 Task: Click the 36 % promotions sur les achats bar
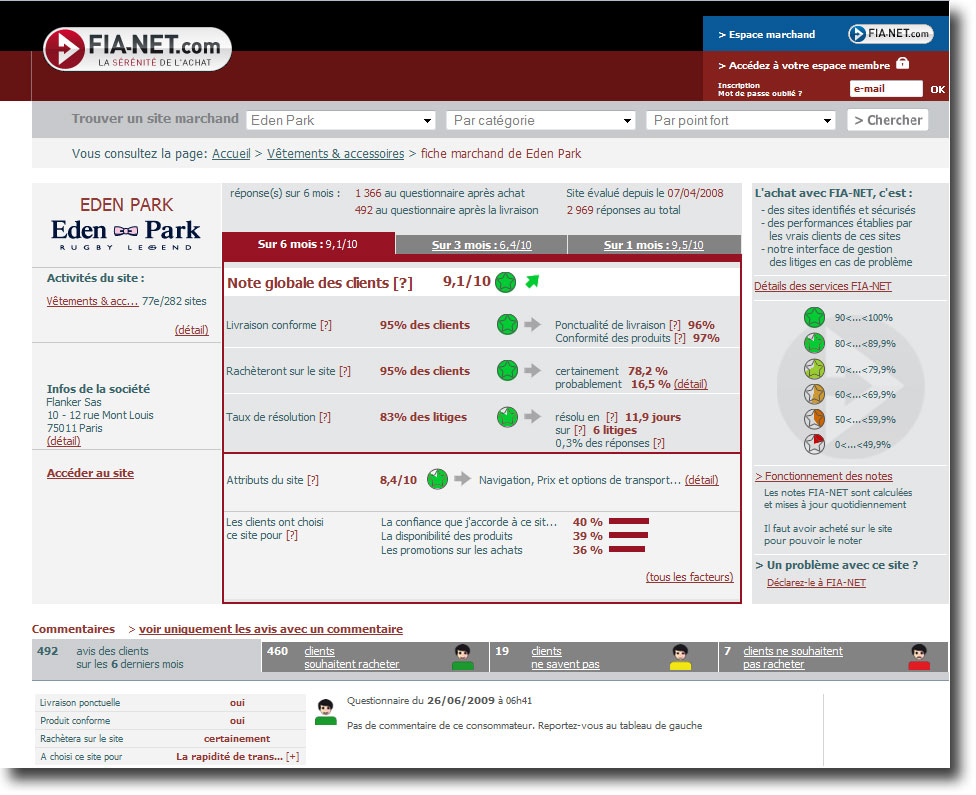tap(627, 549)
